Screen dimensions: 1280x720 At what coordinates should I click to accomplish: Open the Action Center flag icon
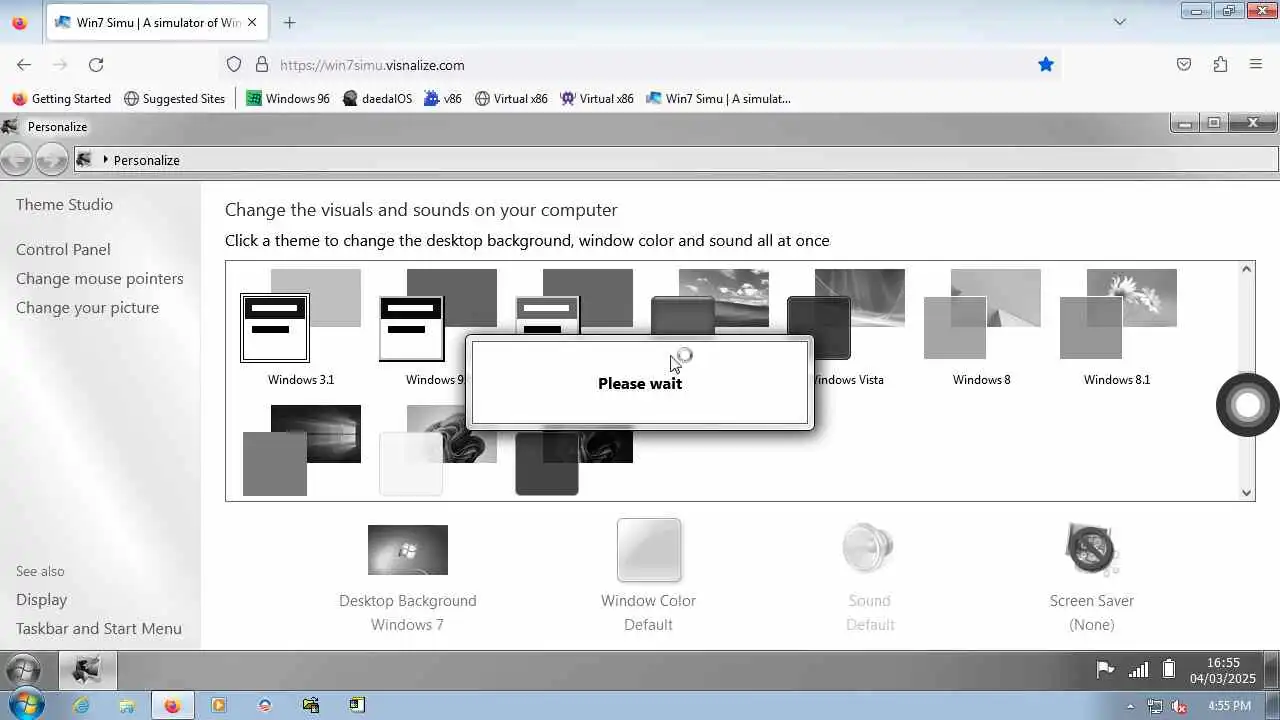coord(1105,670)
